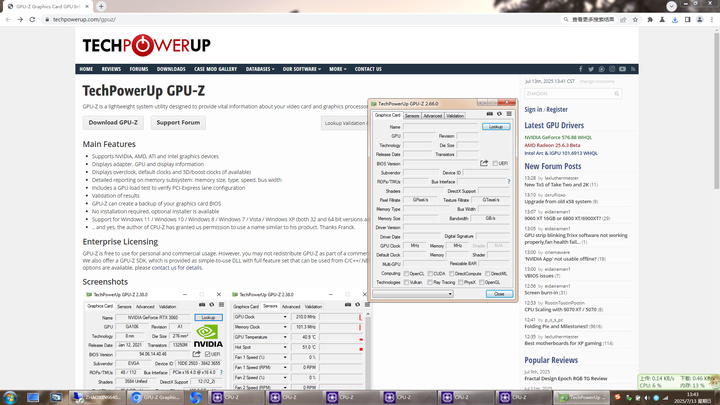
Task: Expand the More nav menu
Action: point(338,69)
